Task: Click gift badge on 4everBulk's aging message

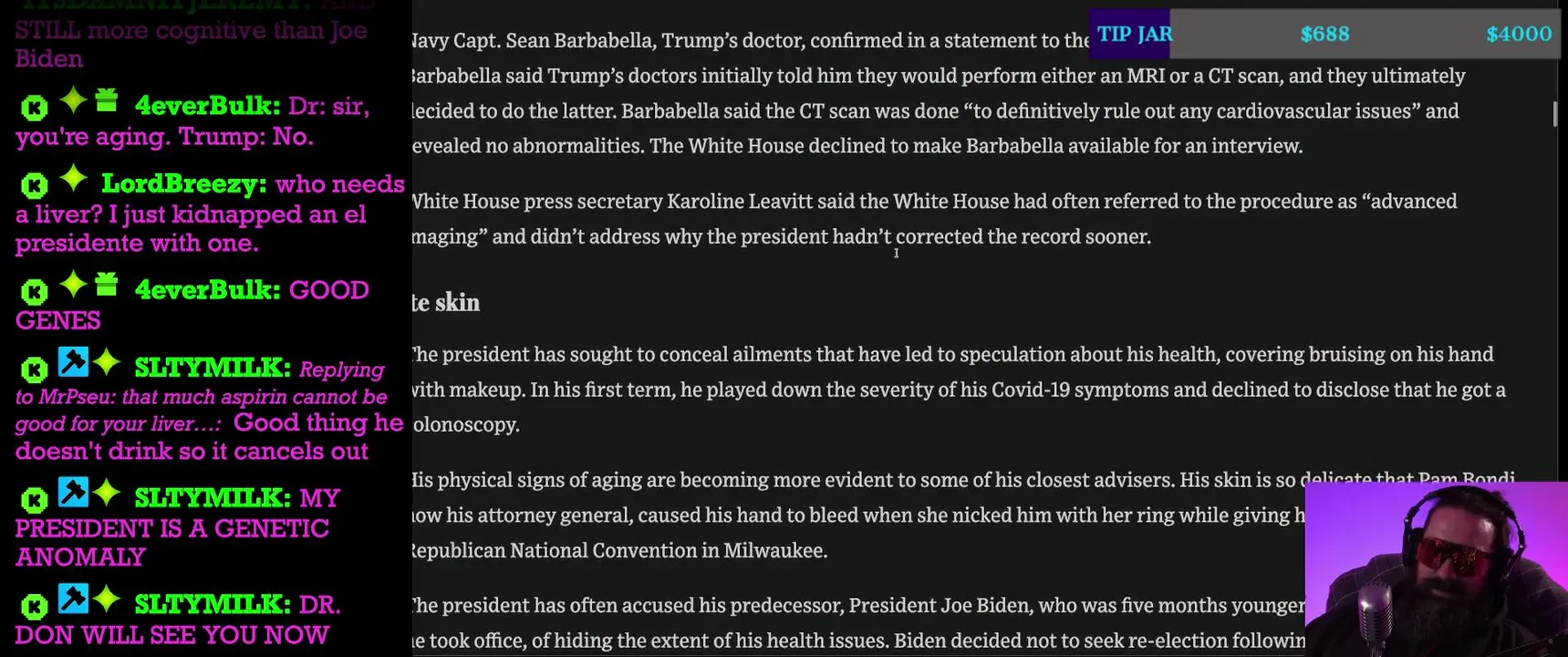Action: [x=107, y=100]
